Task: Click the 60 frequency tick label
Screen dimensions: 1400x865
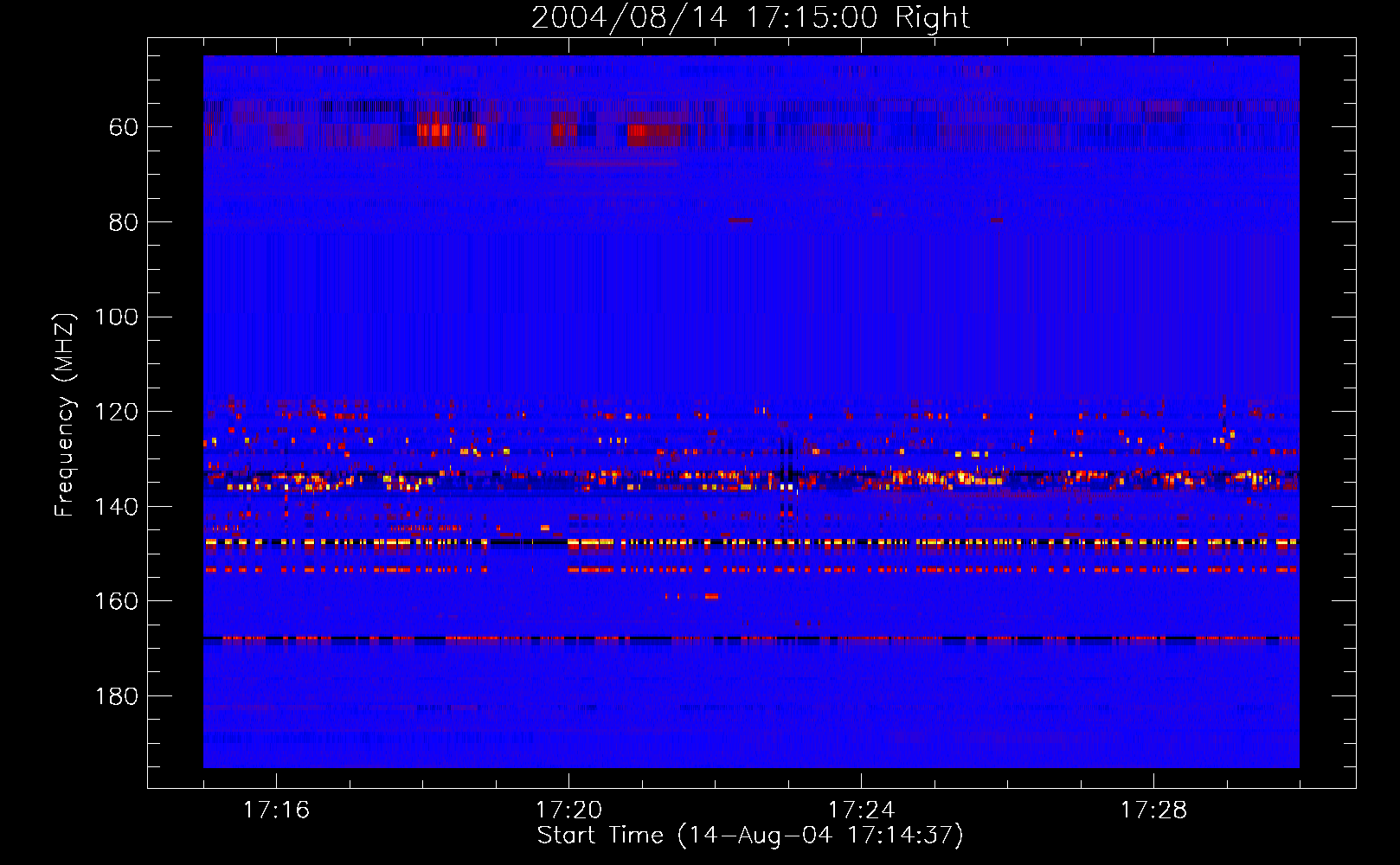Action: click(x=124, y=128)
